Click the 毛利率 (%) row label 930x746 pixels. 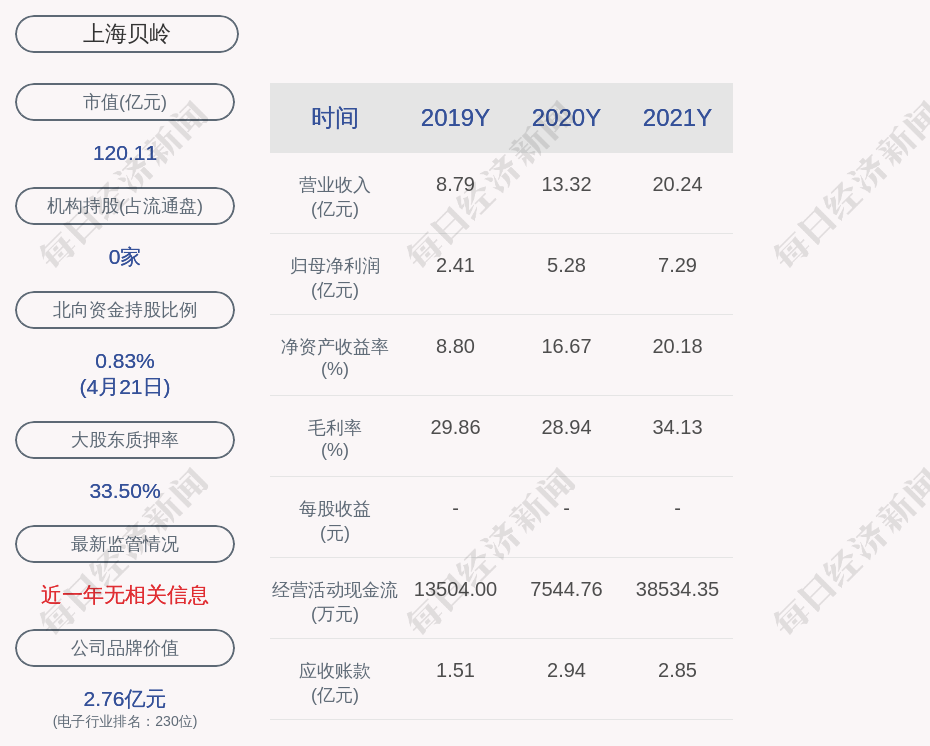click(x=335, y=439)
